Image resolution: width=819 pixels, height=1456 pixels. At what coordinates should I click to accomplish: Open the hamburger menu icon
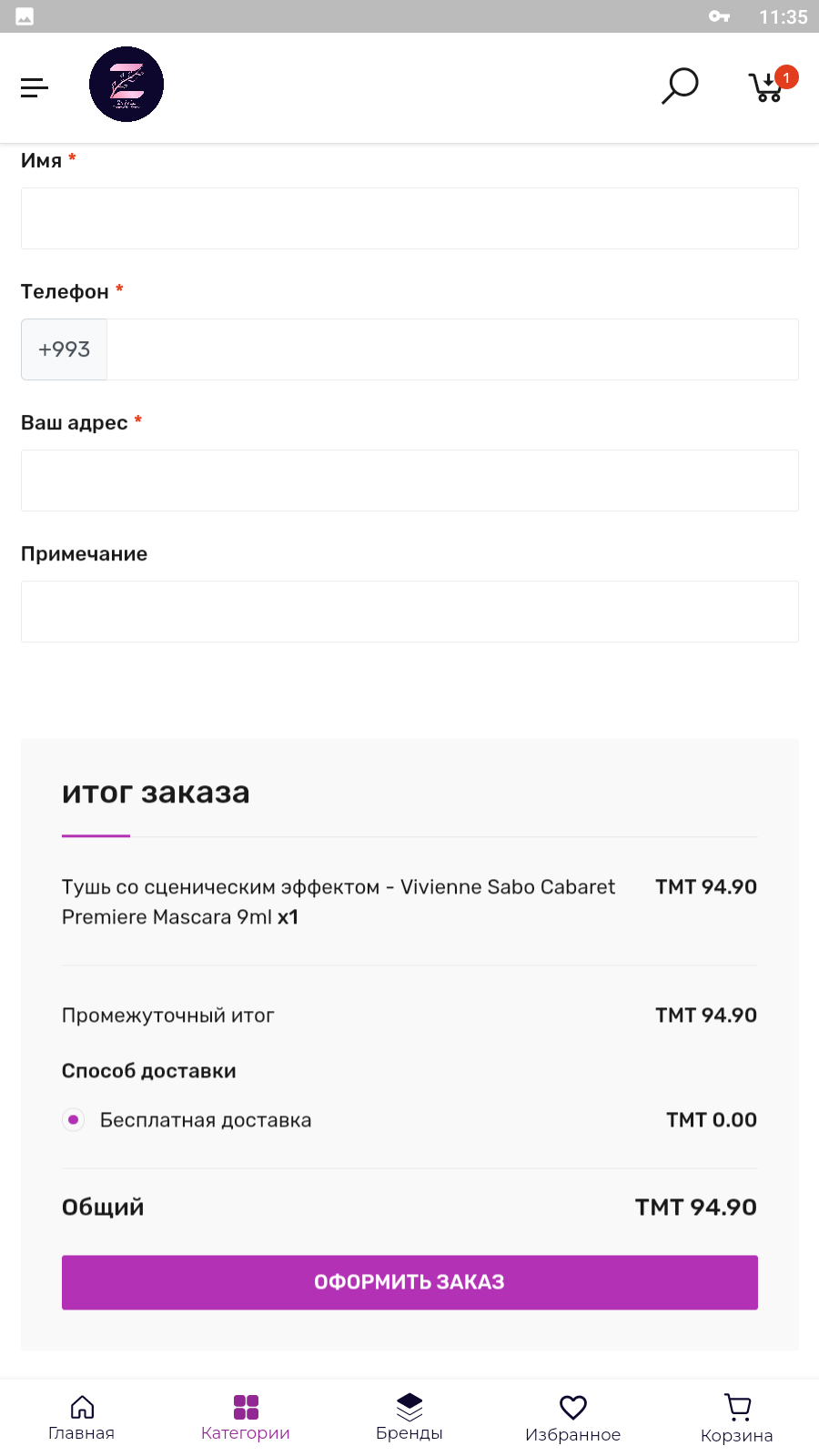[35, 87]
